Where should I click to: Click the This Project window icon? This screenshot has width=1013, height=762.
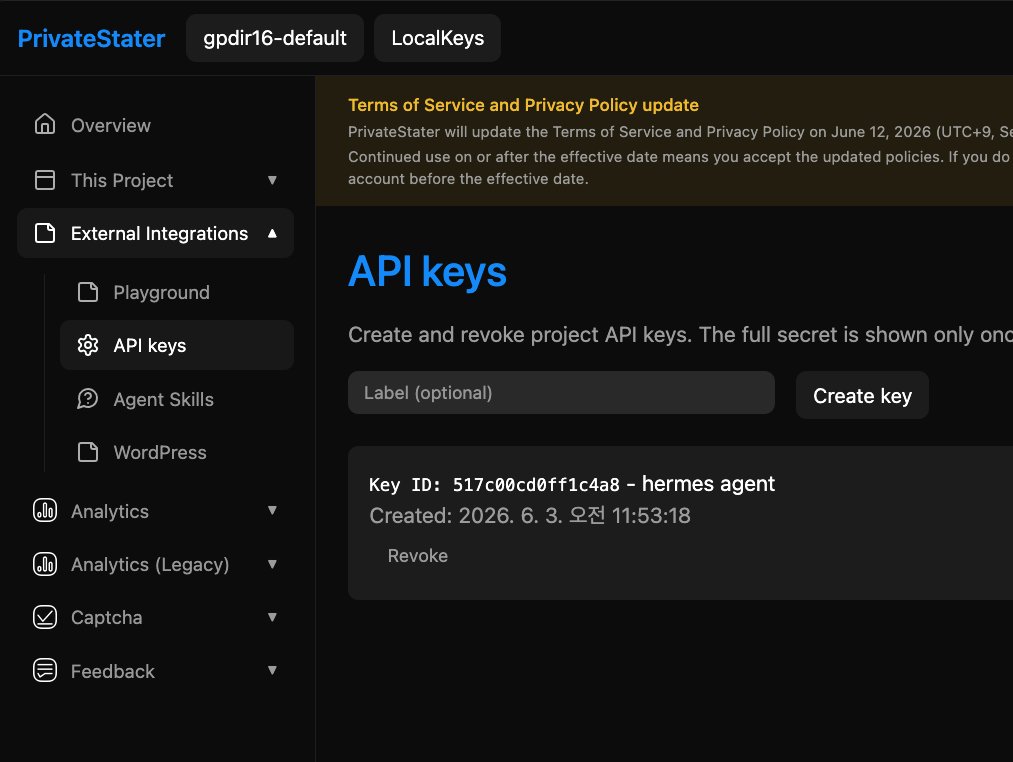[45, 180]
